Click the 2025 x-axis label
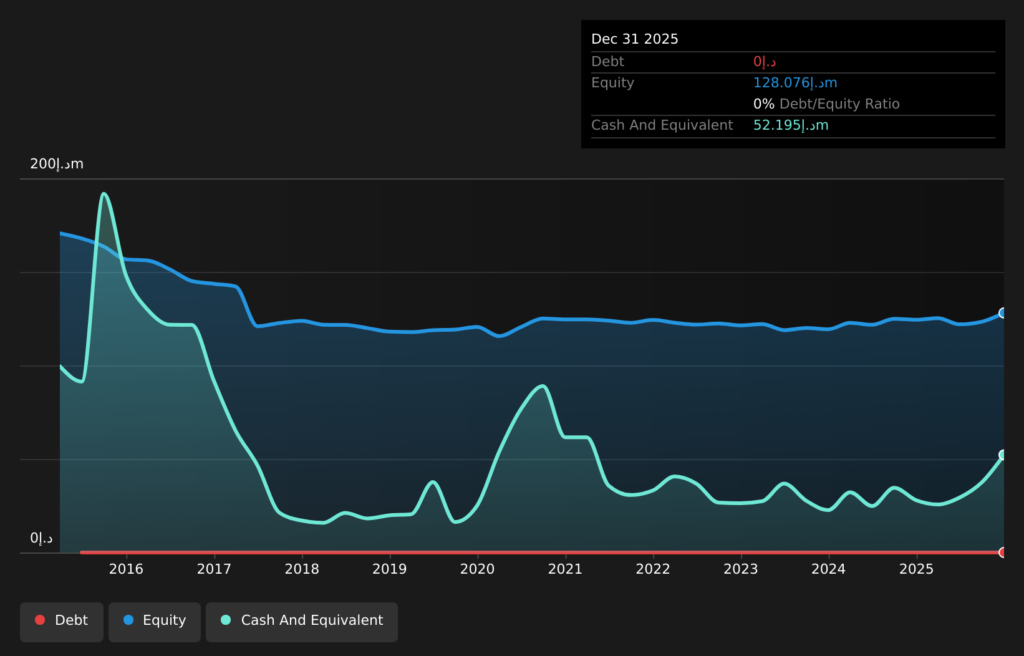The width and height of the screenshot is (1024, 656). click(x=916, y=570)
